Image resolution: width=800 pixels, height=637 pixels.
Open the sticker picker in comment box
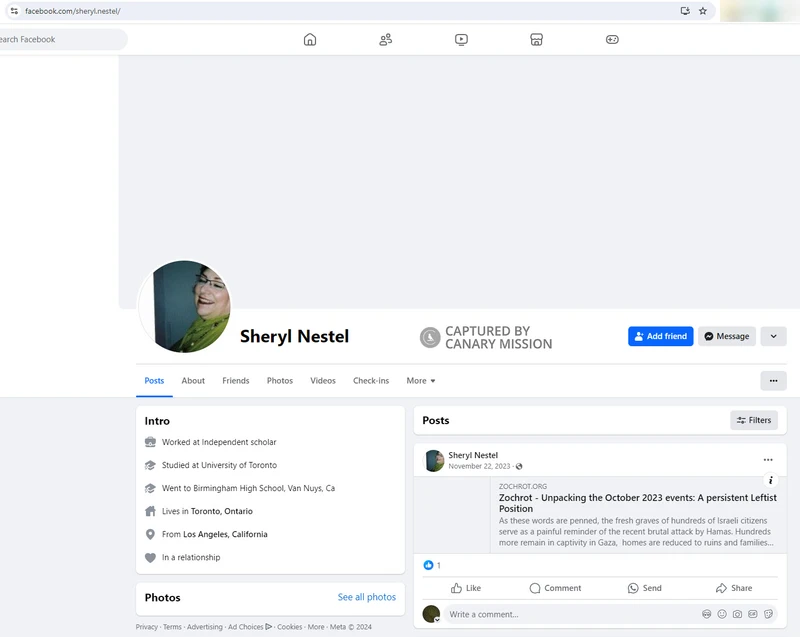pyautogui.click(x=768, y=614)
